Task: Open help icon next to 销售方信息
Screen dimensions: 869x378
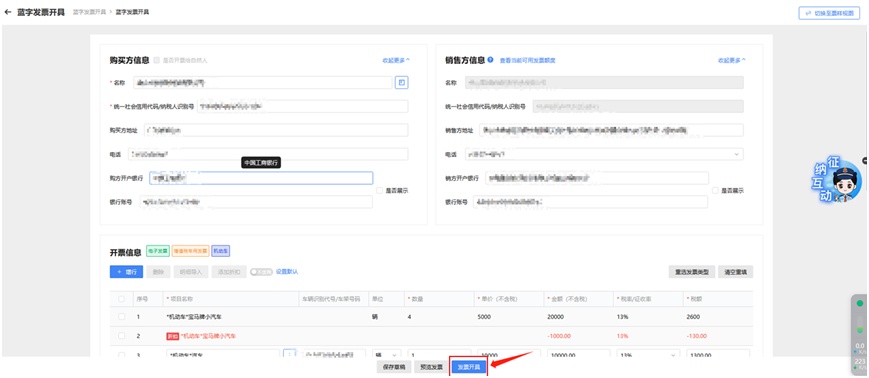Action: point(490,60)
